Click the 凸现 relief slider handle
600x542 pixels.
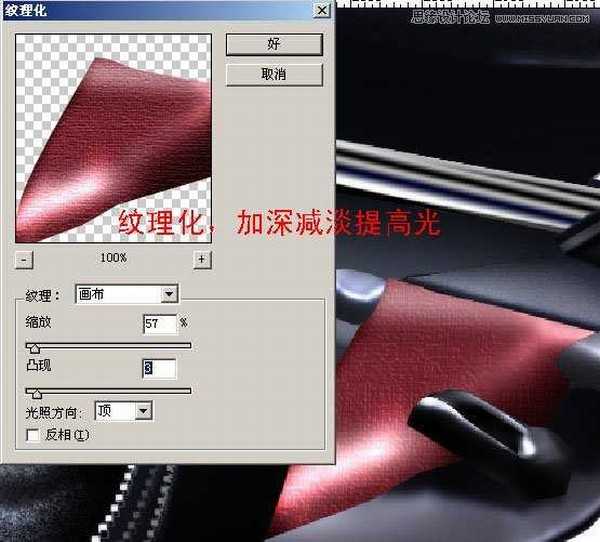pyautogui.click(x=37, y=393)
